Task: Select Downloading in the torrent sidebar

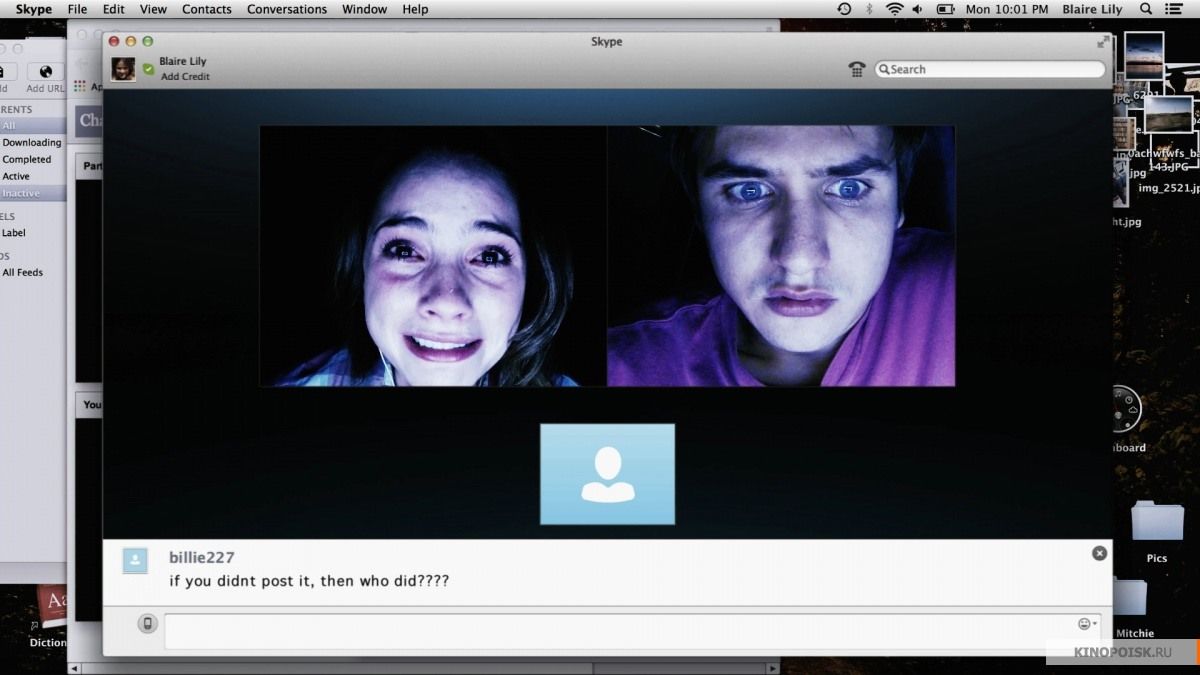Action: (32, 142)
